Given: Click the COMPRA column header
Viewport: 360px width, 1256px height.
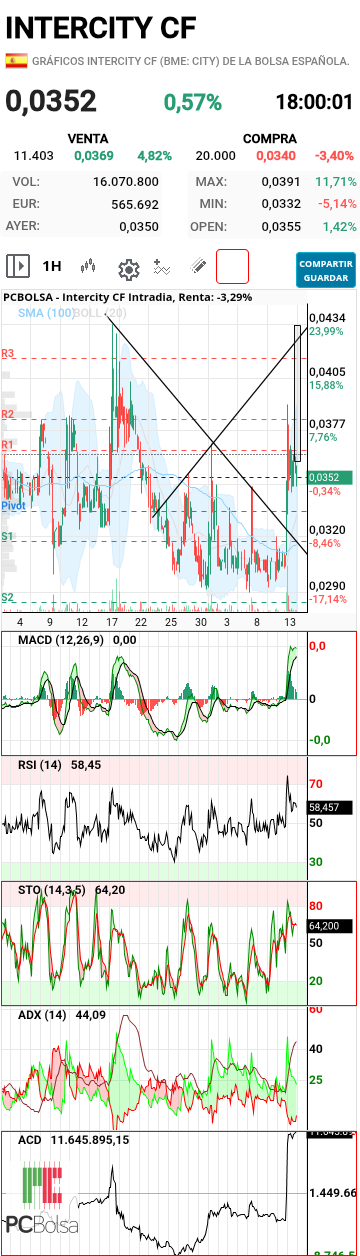Looking at the screenshot, I should pos(269,139).
